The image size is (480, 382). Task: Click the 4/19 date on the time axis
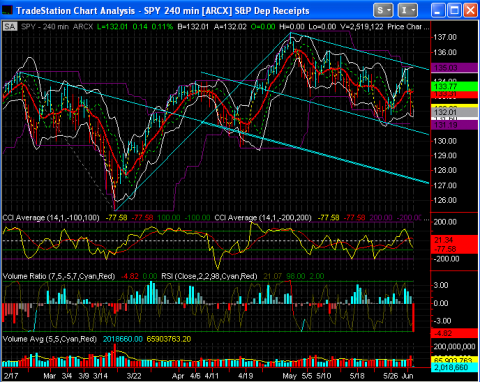(x=246, y=376)
